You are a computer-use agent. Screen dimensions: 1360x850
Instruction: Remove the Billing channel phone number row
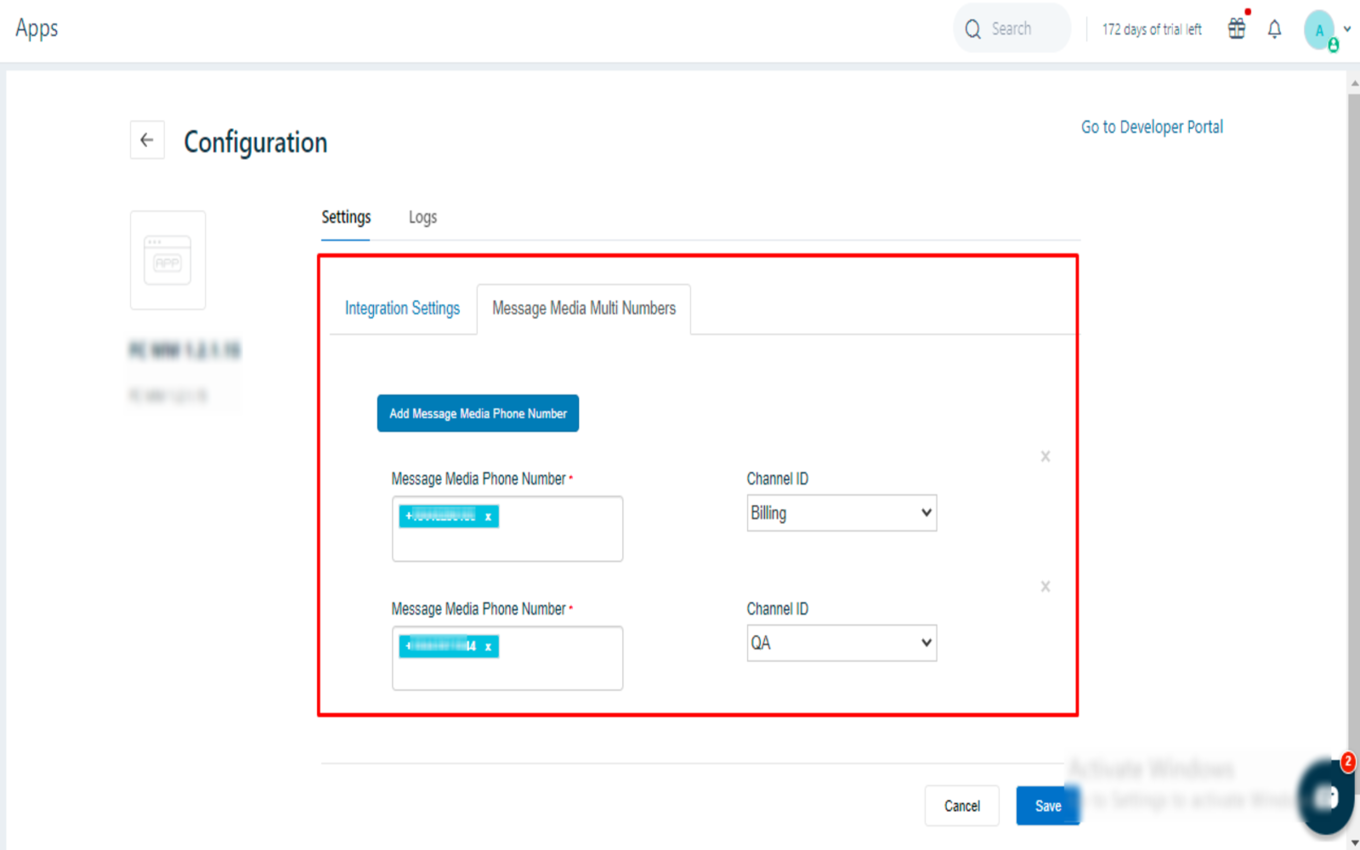coord(1045,456)
